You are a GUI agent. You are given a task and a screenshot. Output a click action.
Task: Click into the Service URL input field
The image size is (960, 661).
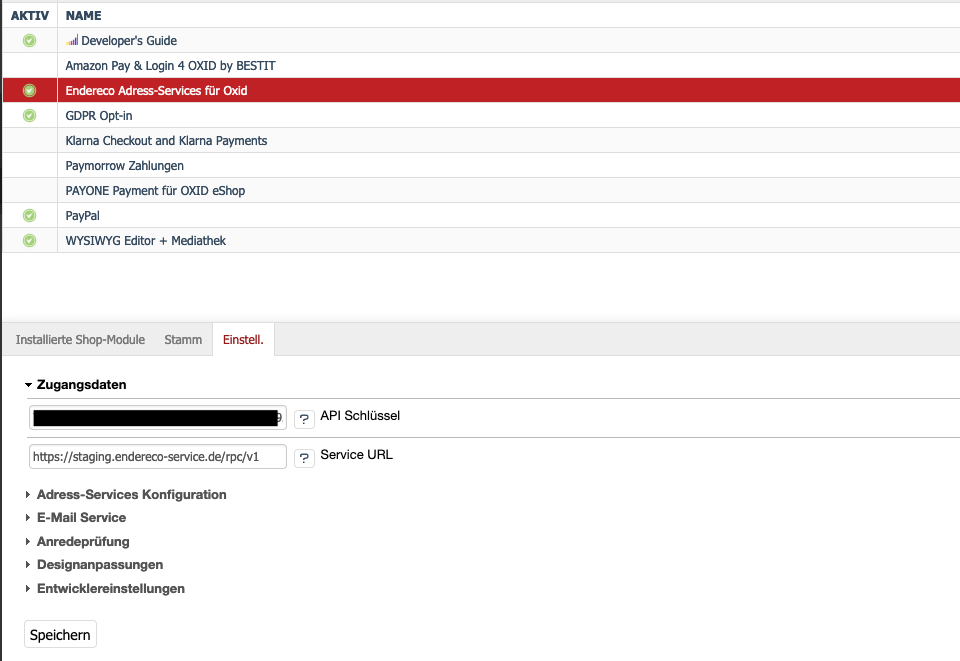tap(158, 457)
